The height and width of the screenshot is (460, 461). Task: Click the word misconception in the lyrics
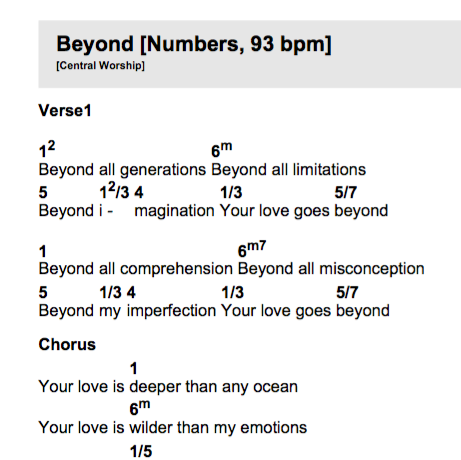(372, 269)
